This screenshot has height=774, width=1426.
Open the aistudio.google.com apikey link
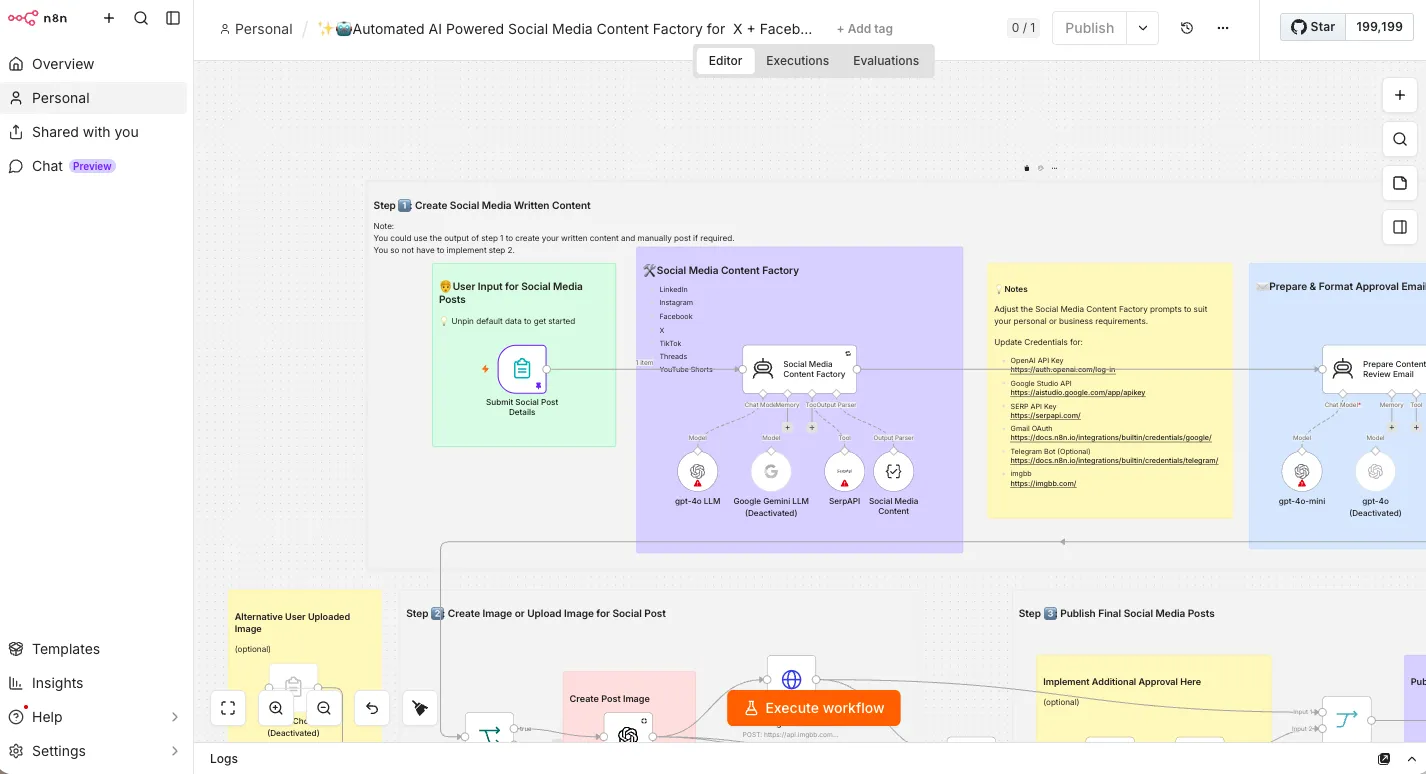tap(1077, 393)
